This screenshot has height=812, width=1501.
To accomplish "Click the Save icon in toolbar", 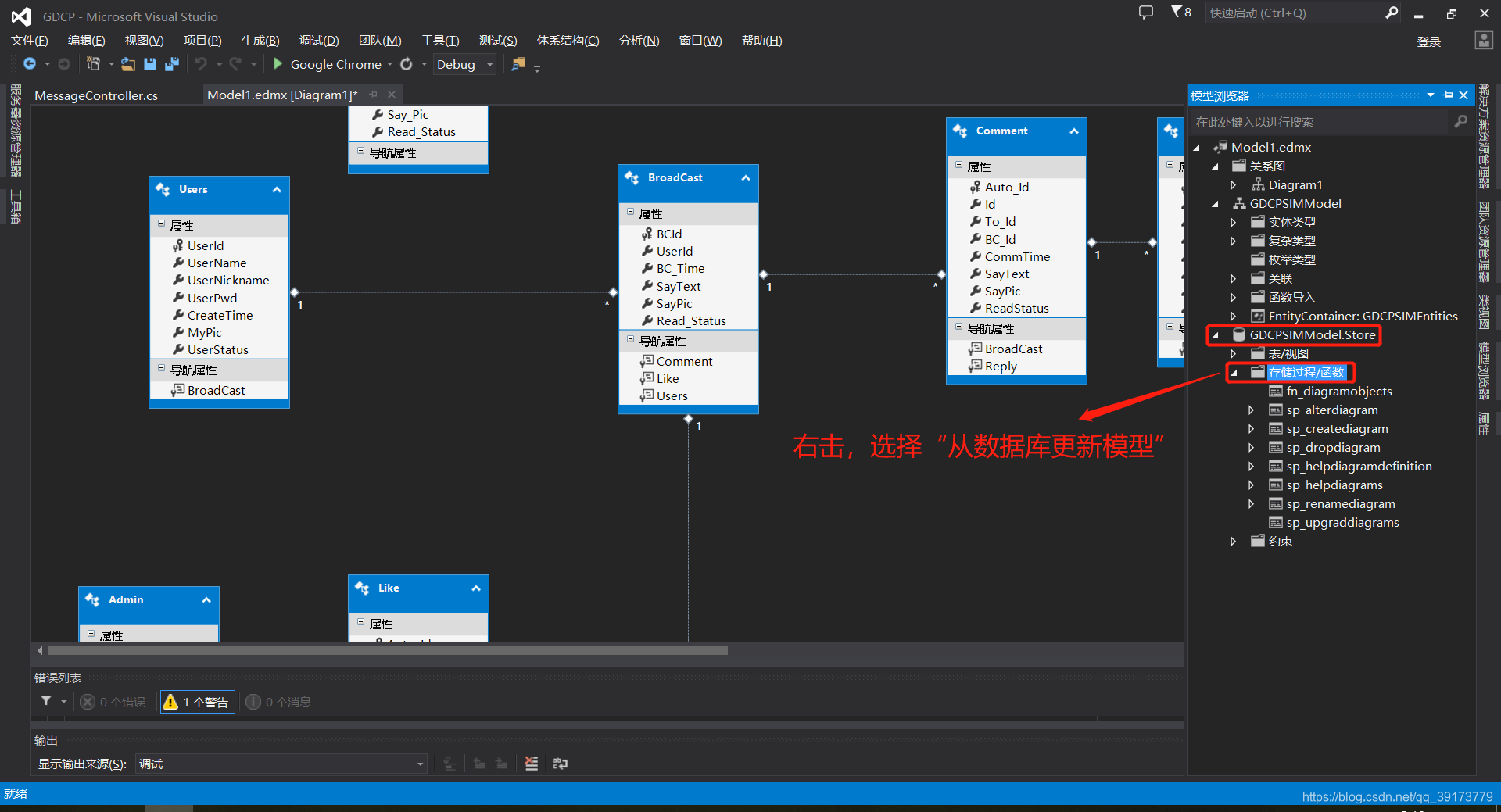I will pos(150,64).
